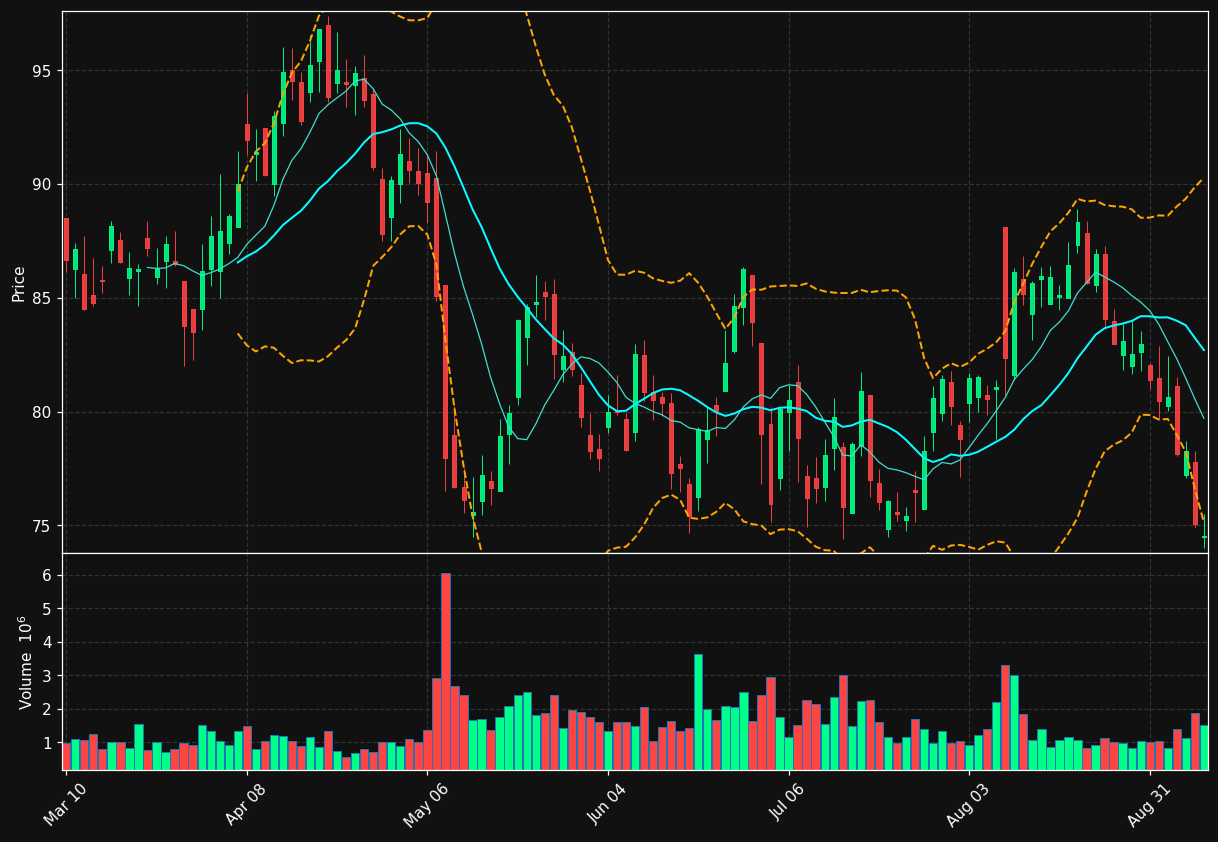This screenshot has width=1218, height=842.
Task: Click the Volume 10⁶ axis title
Action: click(25, 662)
